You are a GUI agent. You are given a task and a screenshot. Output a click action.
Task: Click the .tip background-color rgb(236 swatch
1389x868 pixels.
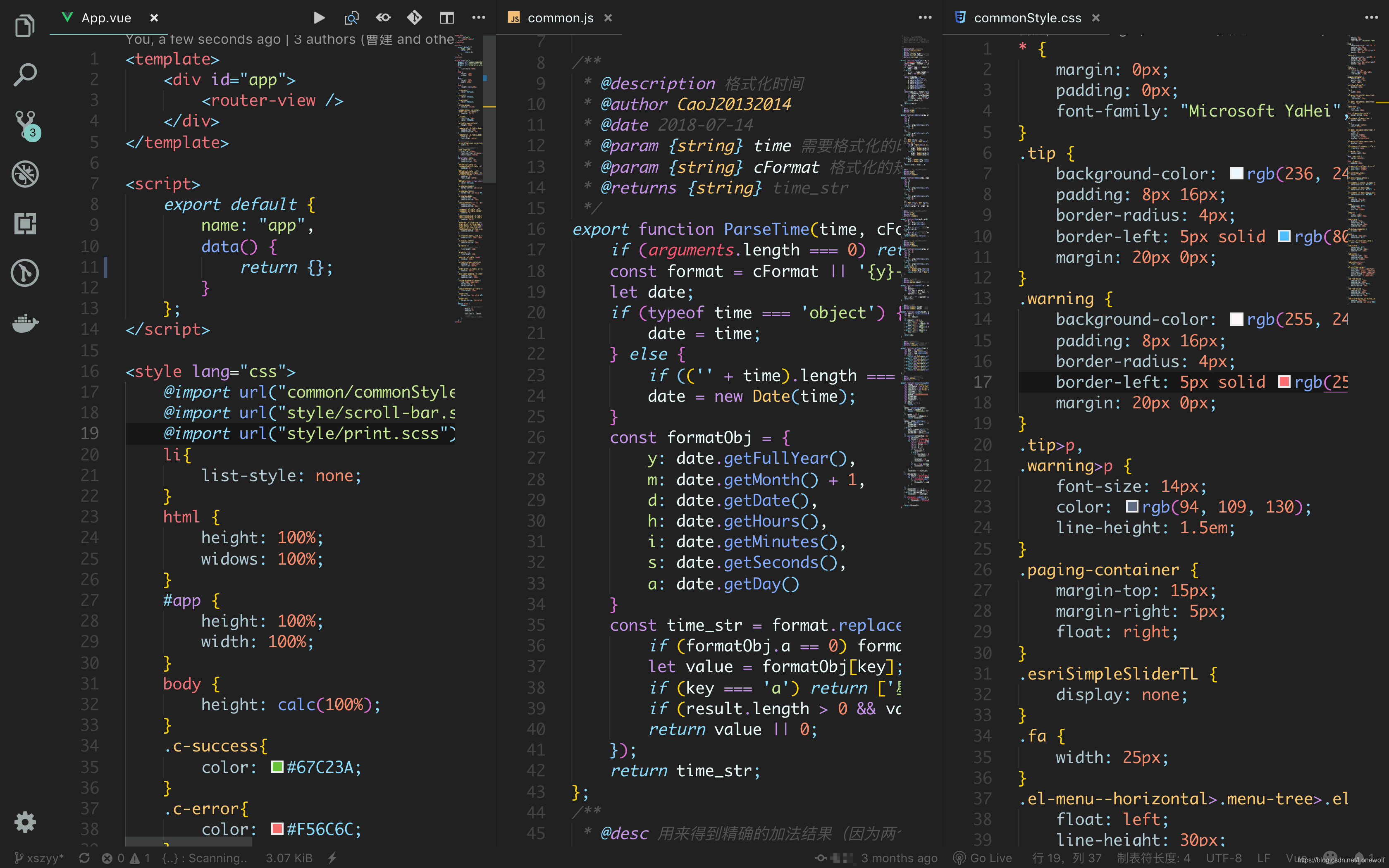tap(1236, 173)
